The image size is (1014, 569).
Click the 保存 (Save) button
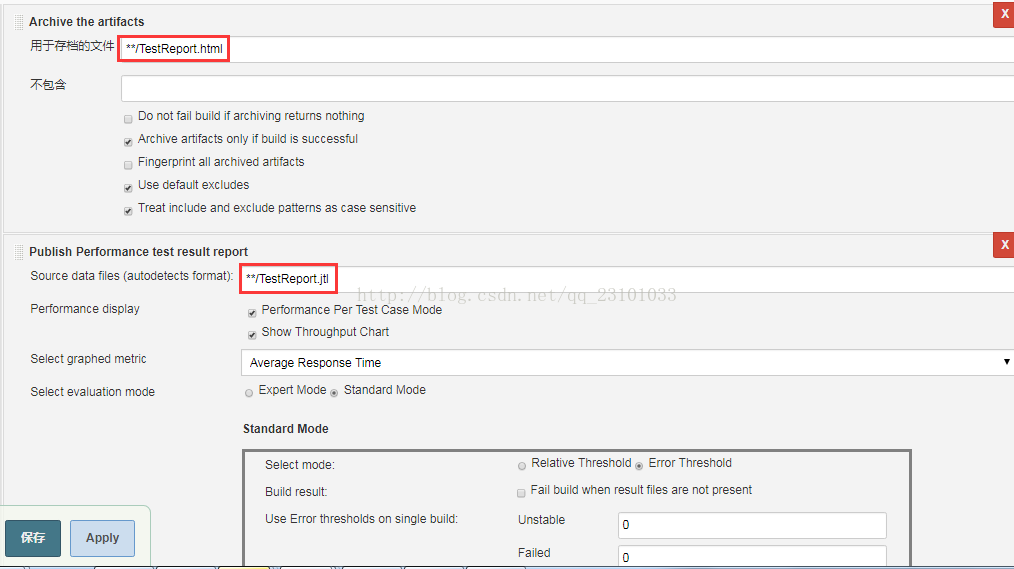33,538
